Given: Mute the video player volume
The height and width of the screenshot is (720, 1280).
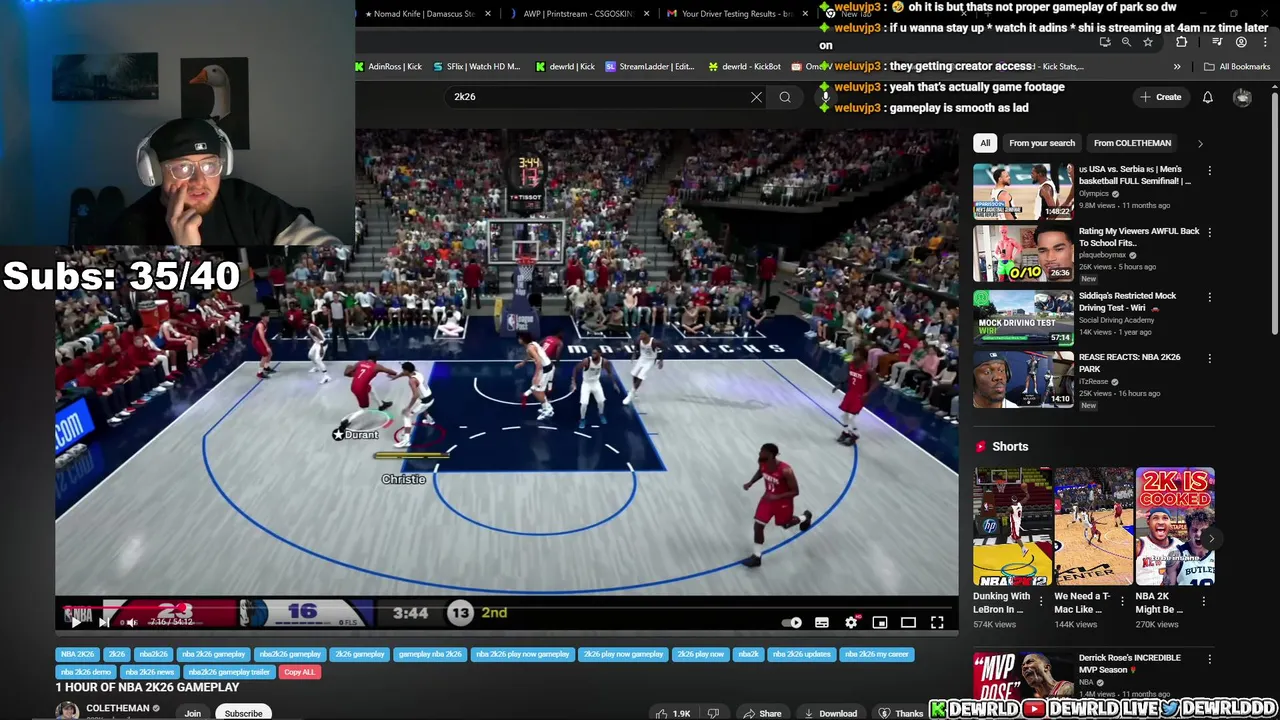Looking at the screenshot, I should pos(131,622).
